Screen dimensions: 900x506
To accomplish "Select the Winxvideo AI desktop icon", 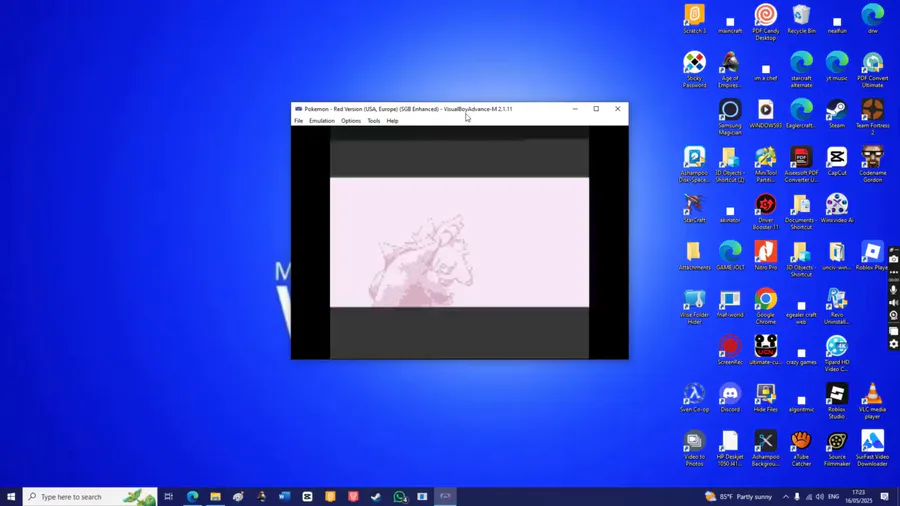I will point(837,209).
